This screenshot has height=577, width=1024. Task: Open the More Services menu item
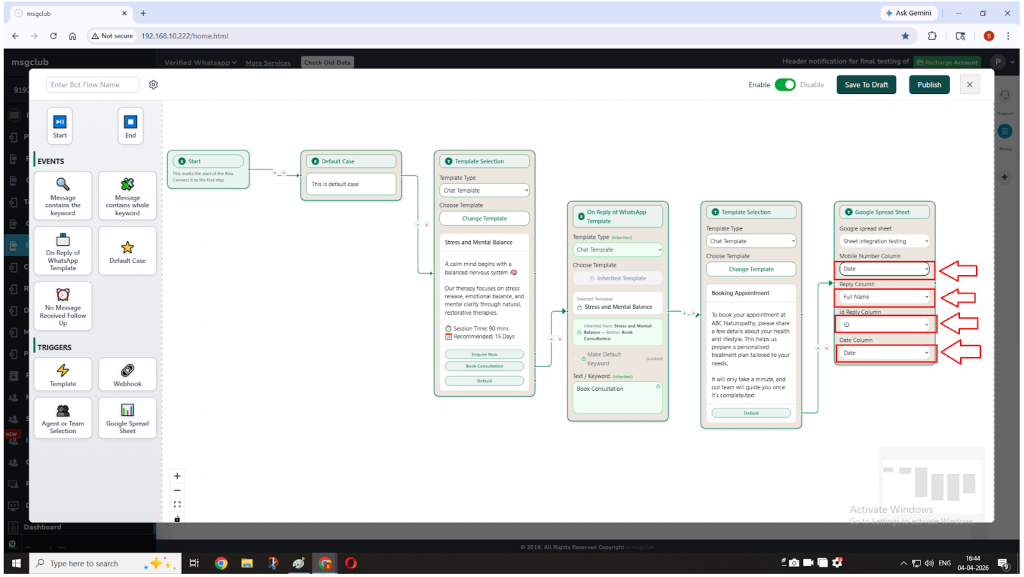pos(268,62)
